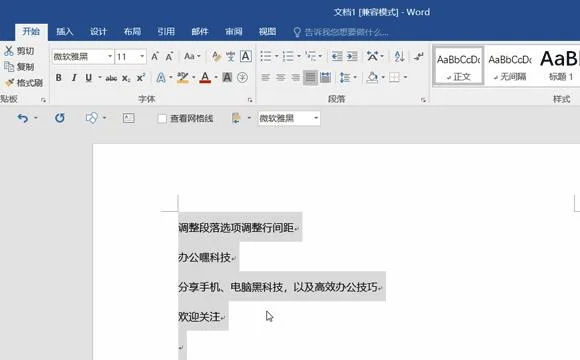The height and width of the screenshot is (360, 580).
Task: Open quick access font dropdown 微软雅黑
Action: pos(316,118)
